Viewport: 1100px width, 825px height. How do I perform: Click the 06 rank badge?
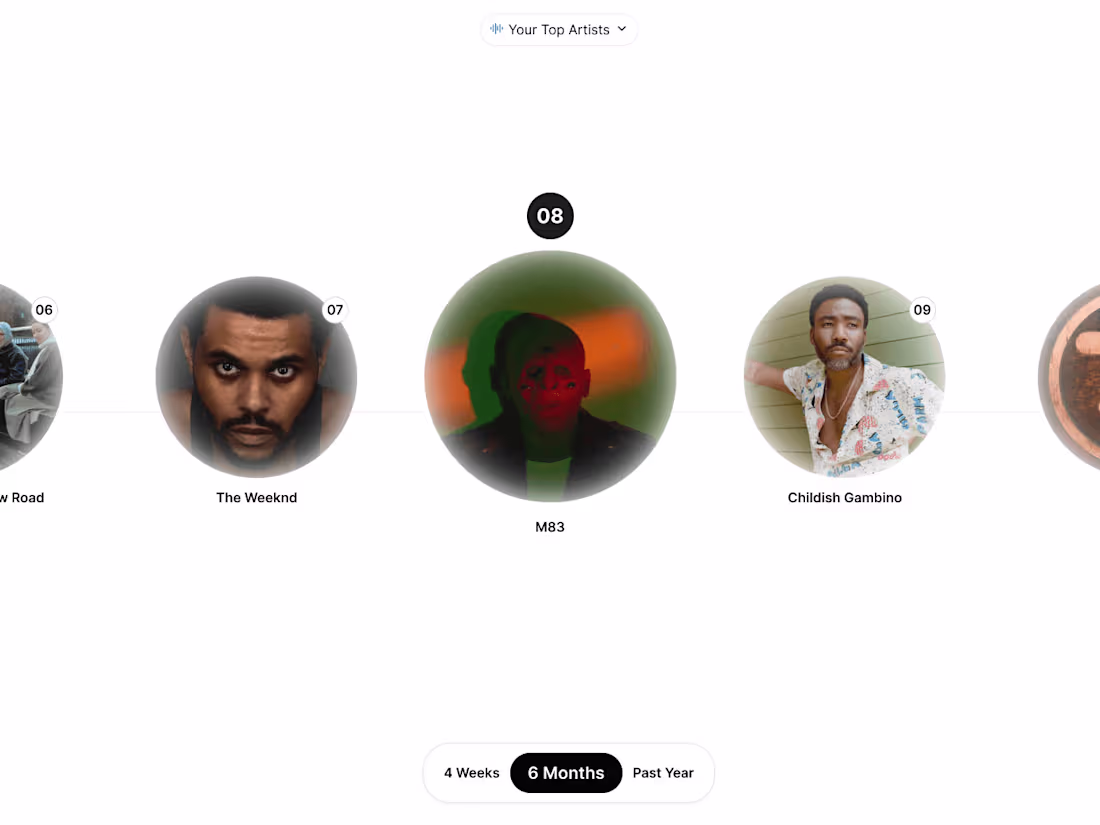coord(43,309)
